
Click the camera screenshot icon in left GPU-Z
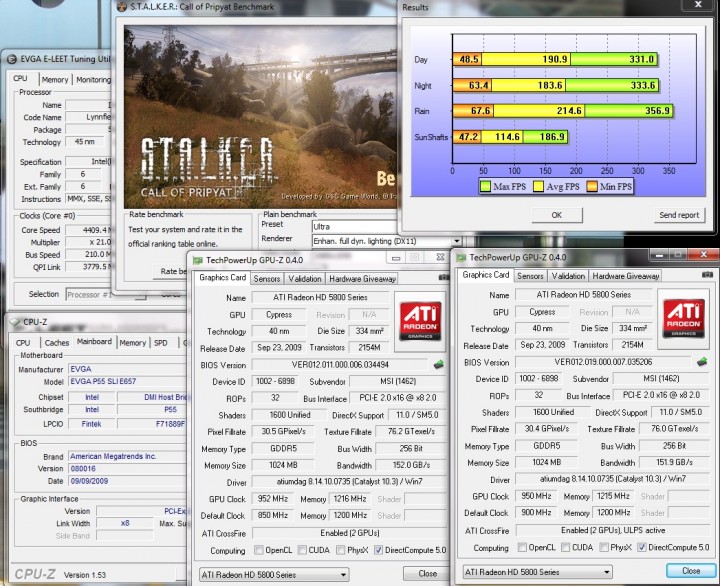coord(444,277)
